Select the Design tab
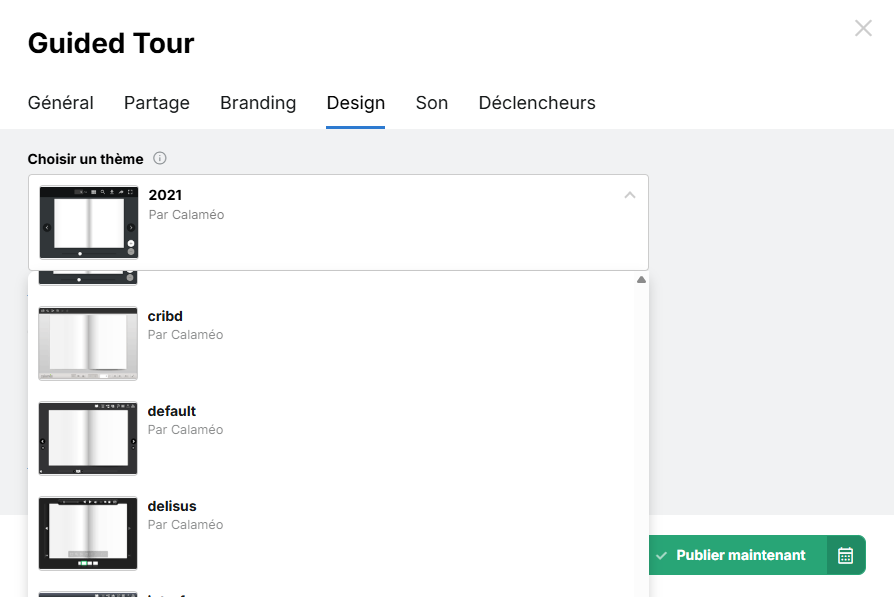 click(x=356, y=103)
